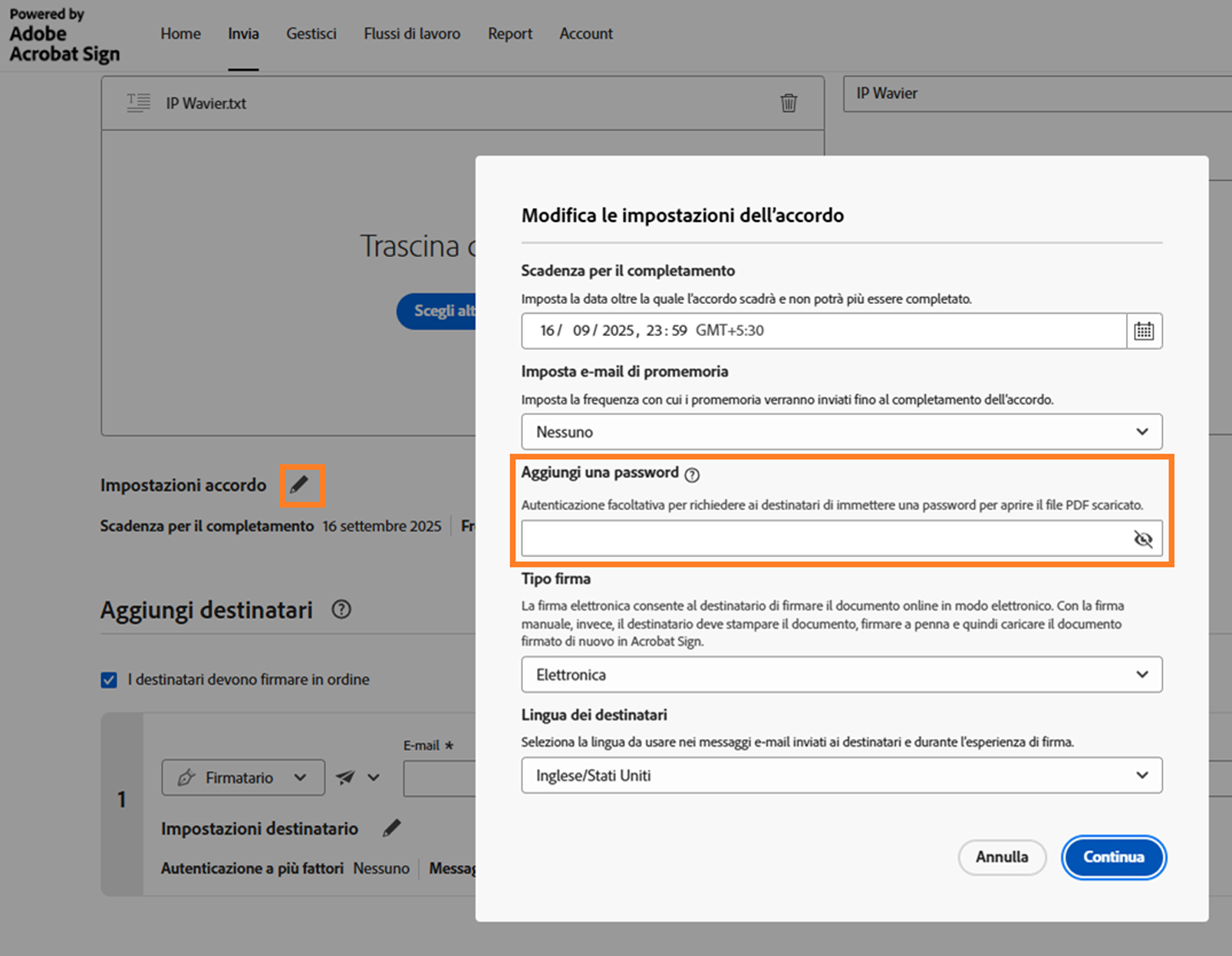The width and height of the screenshot is (1232, 956).
Task: Click Annulla to cancel the dialog
Action: 1002,857
